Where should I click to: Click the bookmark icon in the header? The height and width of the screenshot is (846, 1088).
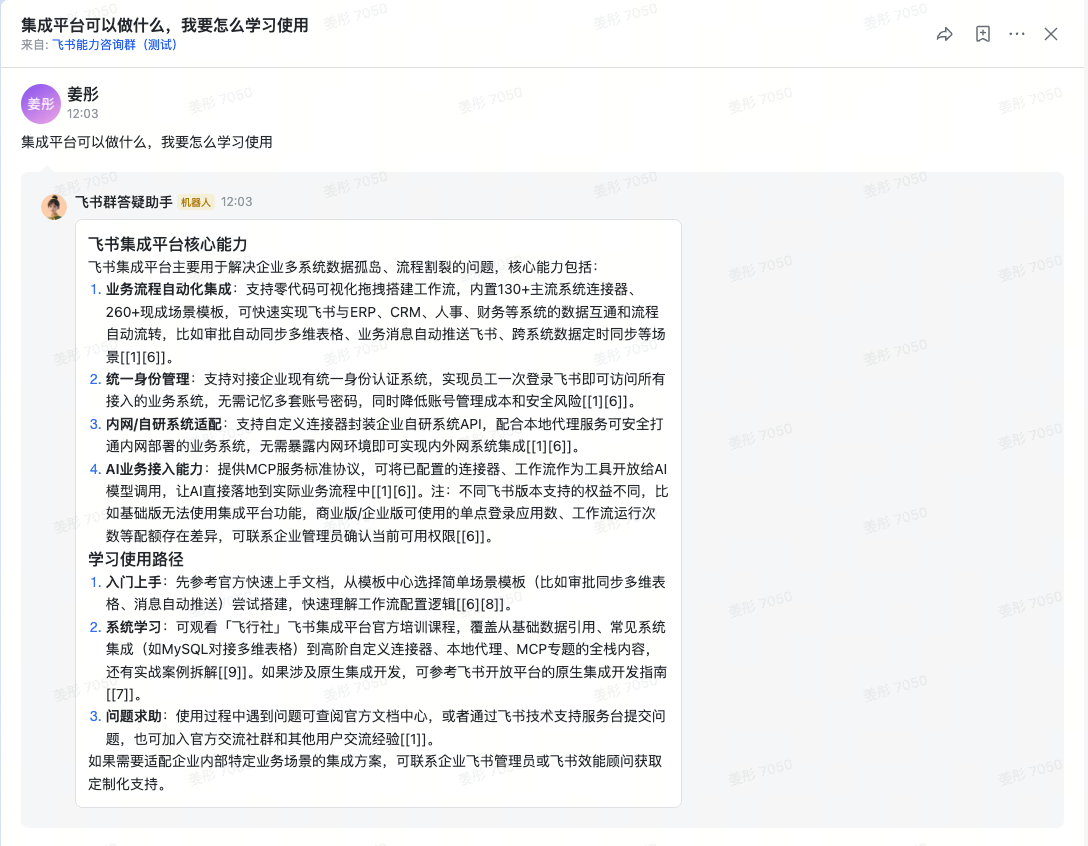(x=982, y=34)
